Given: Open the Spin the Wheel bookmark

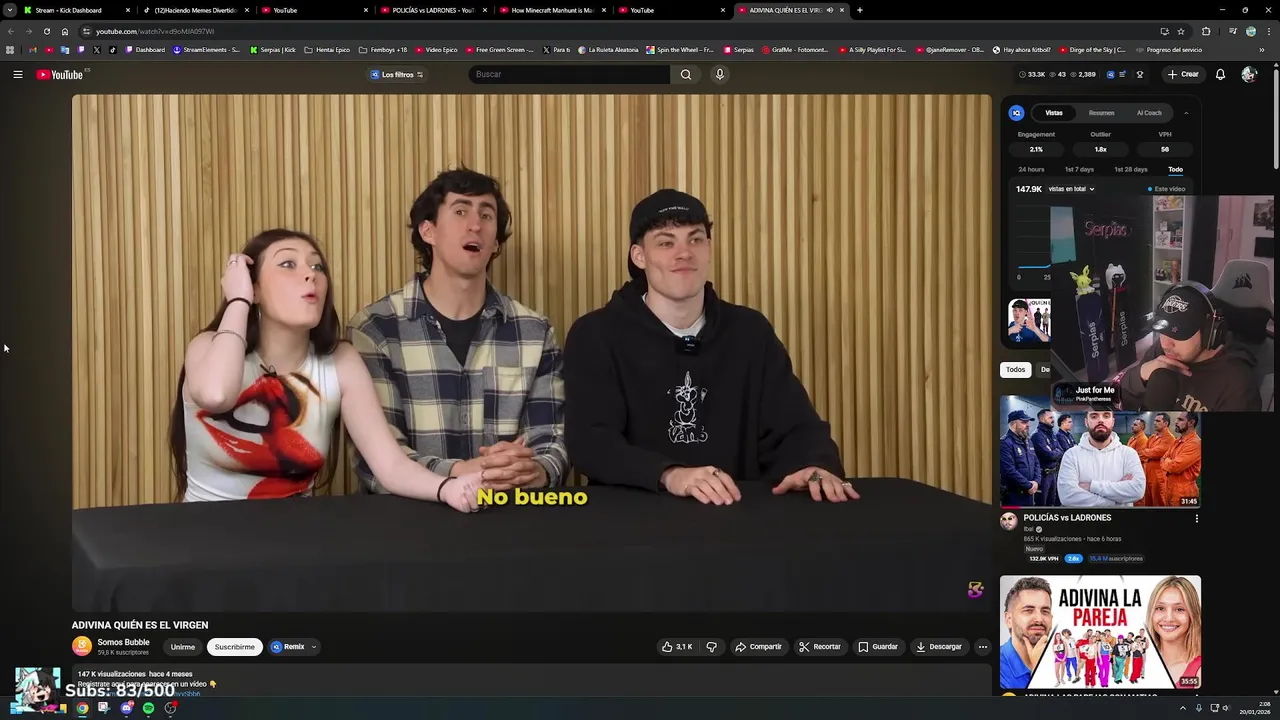Looking at the screenshot, I should [x=680, y=49].
